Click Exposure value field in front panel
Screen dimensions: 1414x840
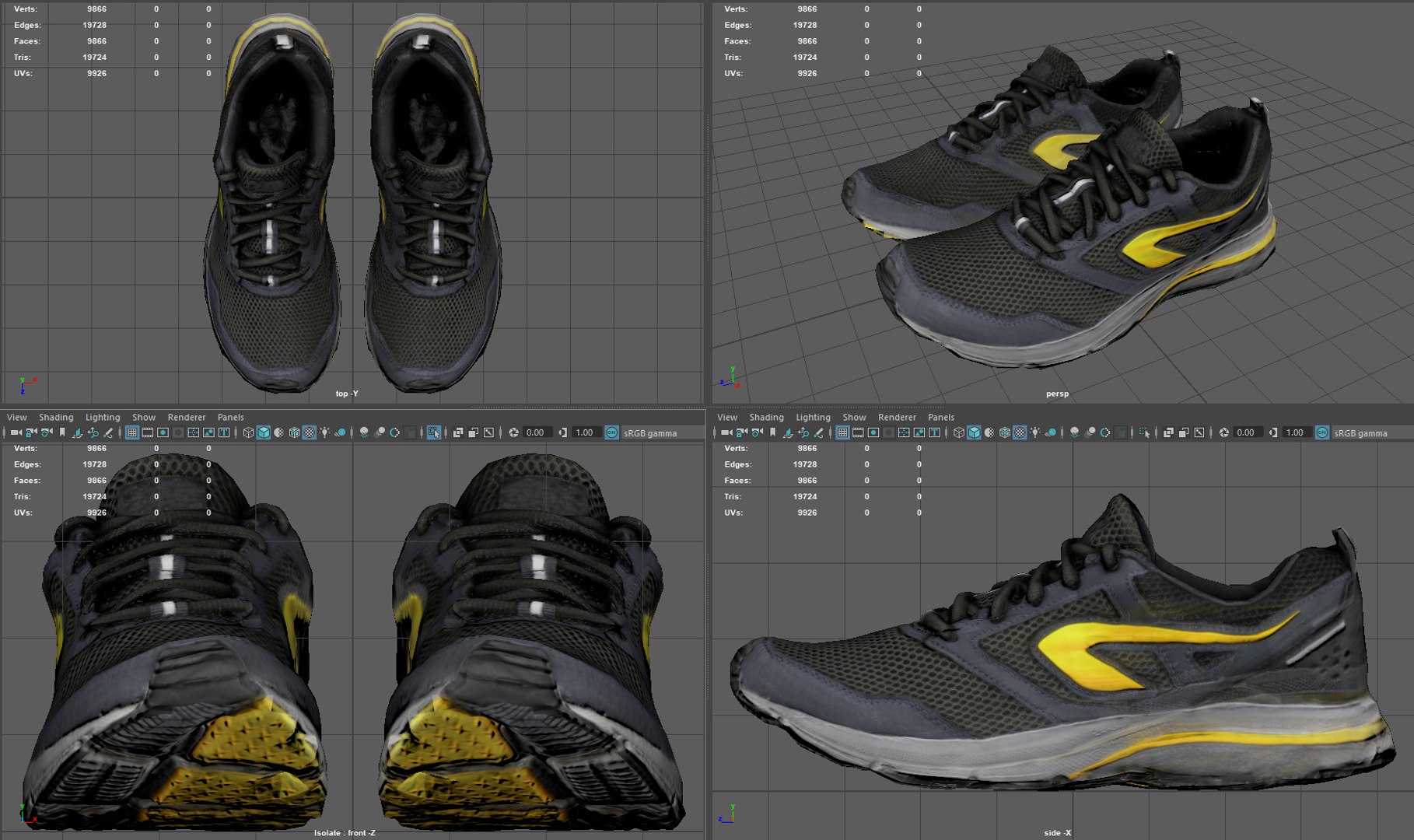tap(536, 432)
